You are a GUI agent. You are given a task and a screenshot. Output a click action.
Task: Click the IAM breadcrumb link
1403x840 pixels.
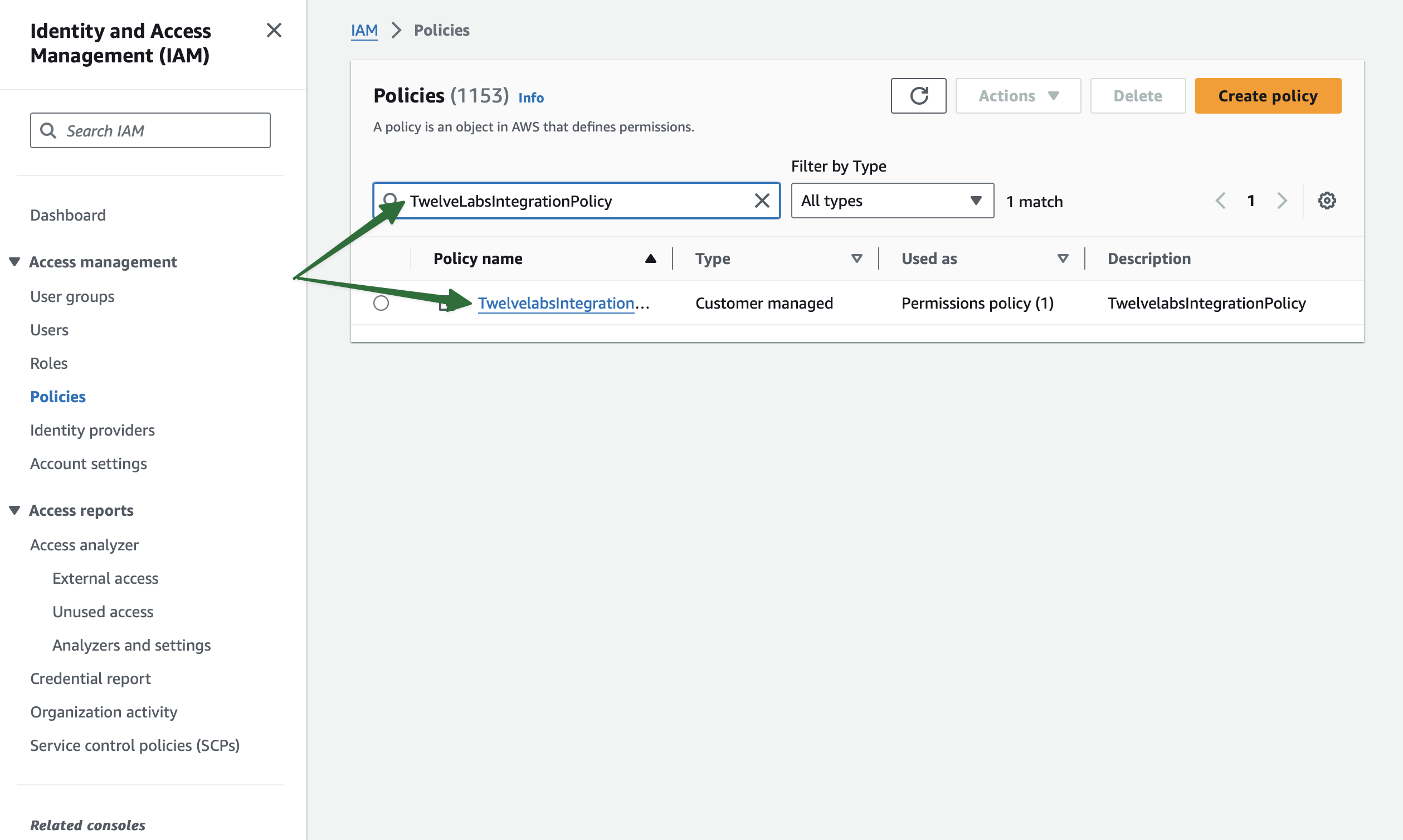coord(364,30)
